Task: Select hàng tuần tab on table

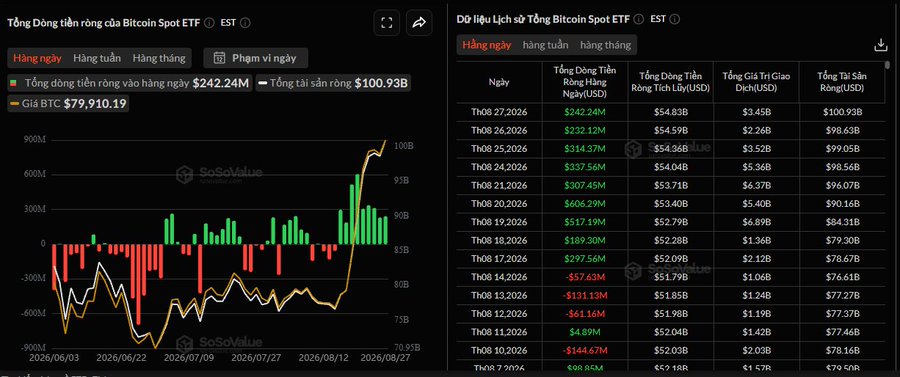Action: (x=545, y=45)
